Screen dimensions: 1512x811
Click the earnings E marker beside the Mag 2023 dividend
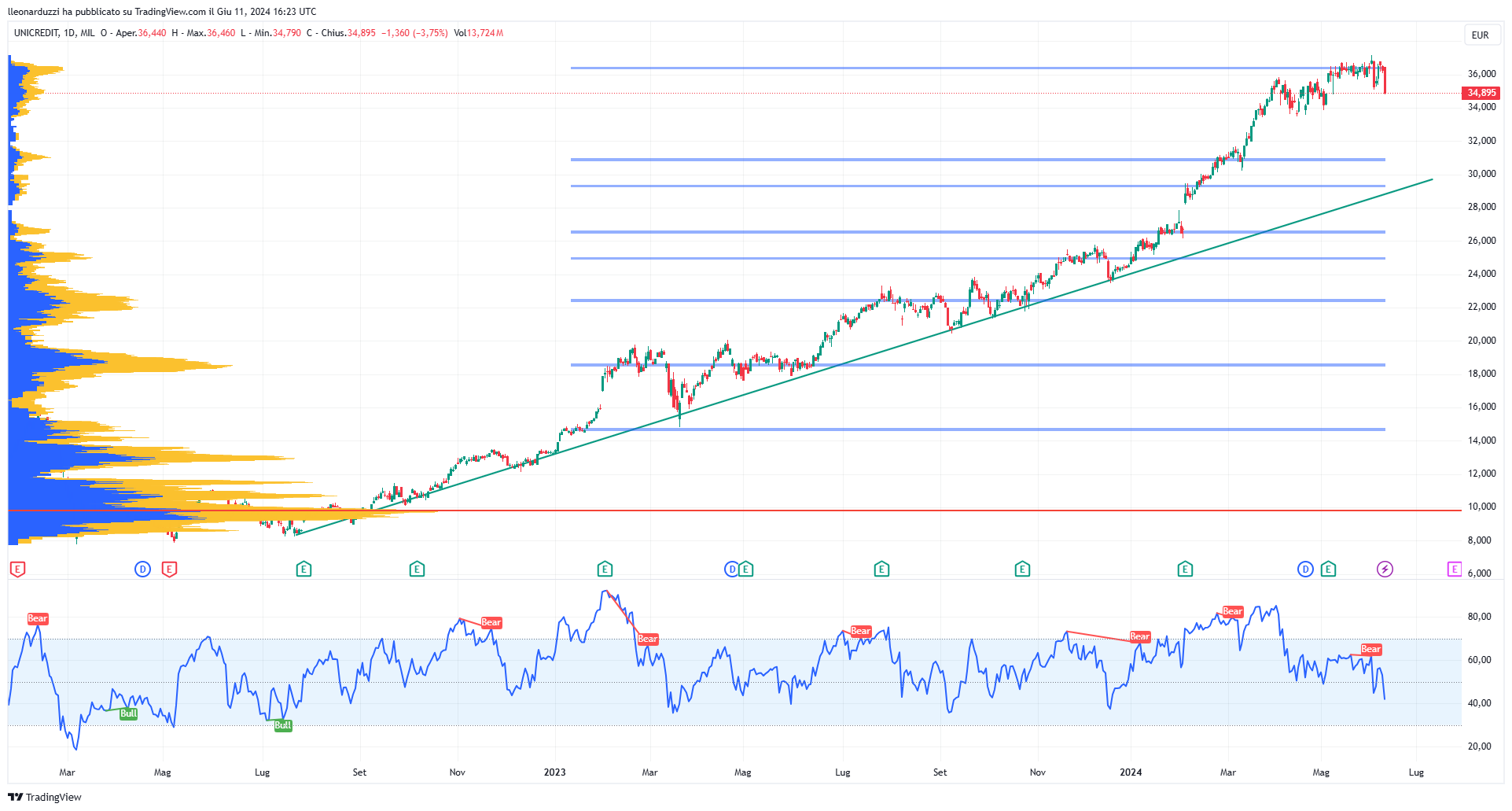point(746,569)
